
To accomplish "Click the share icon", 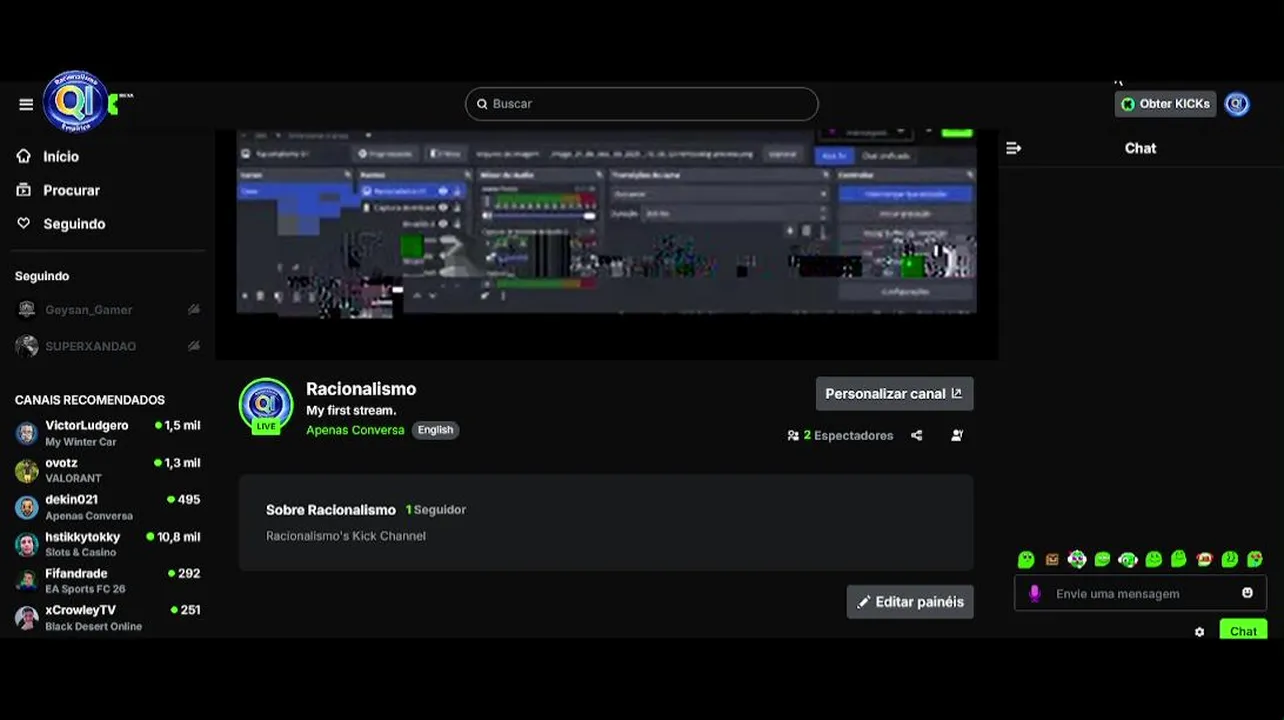I will (x=917, y=436).
